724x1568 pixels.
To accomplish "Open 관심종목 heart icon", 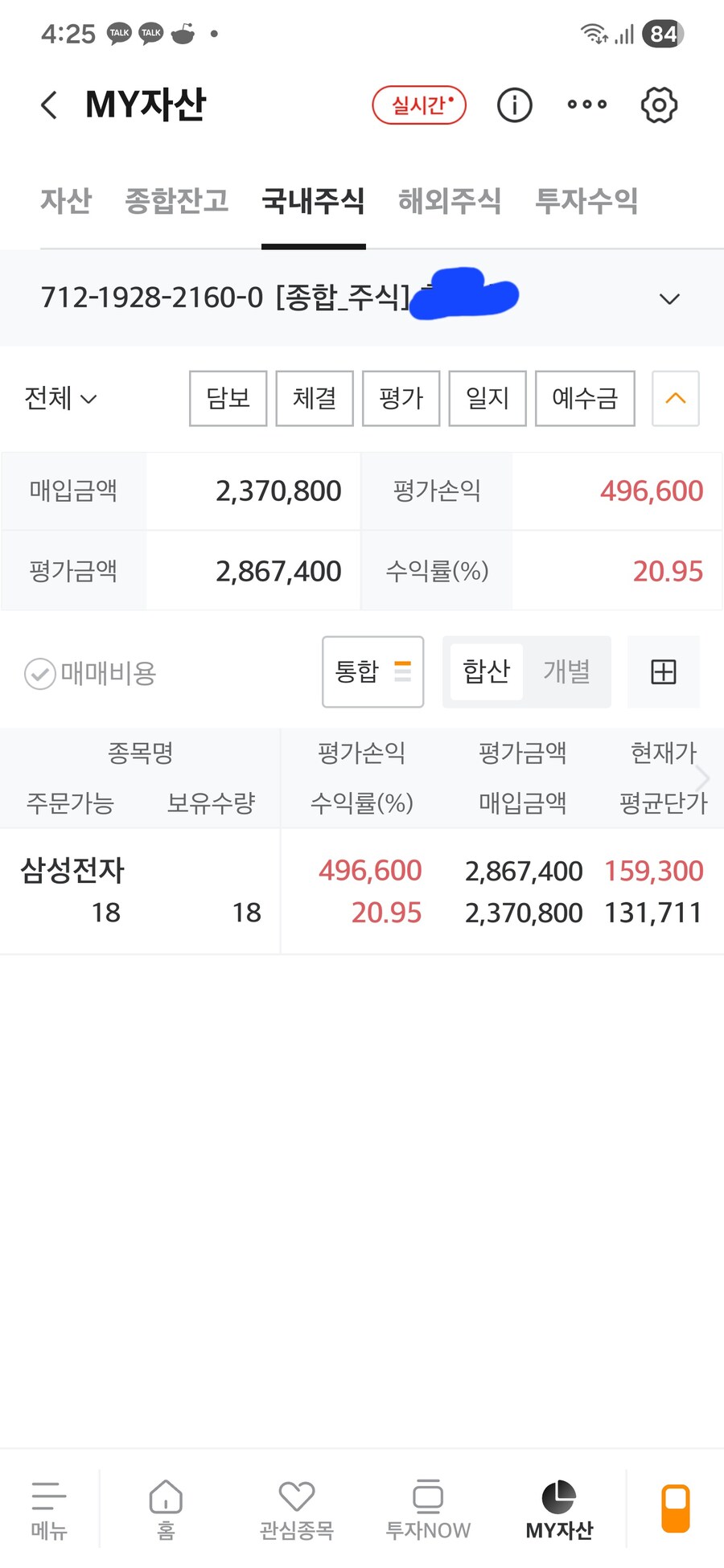I will (x=296, y=1509).
